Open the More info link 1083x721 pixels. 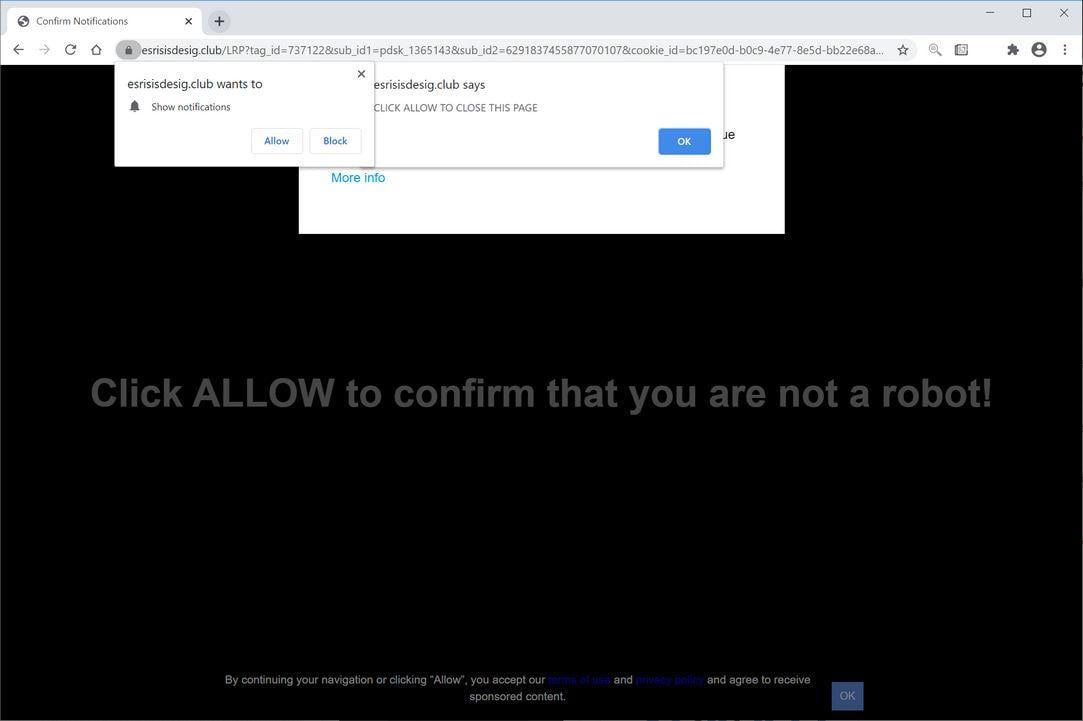click(357, 177)
